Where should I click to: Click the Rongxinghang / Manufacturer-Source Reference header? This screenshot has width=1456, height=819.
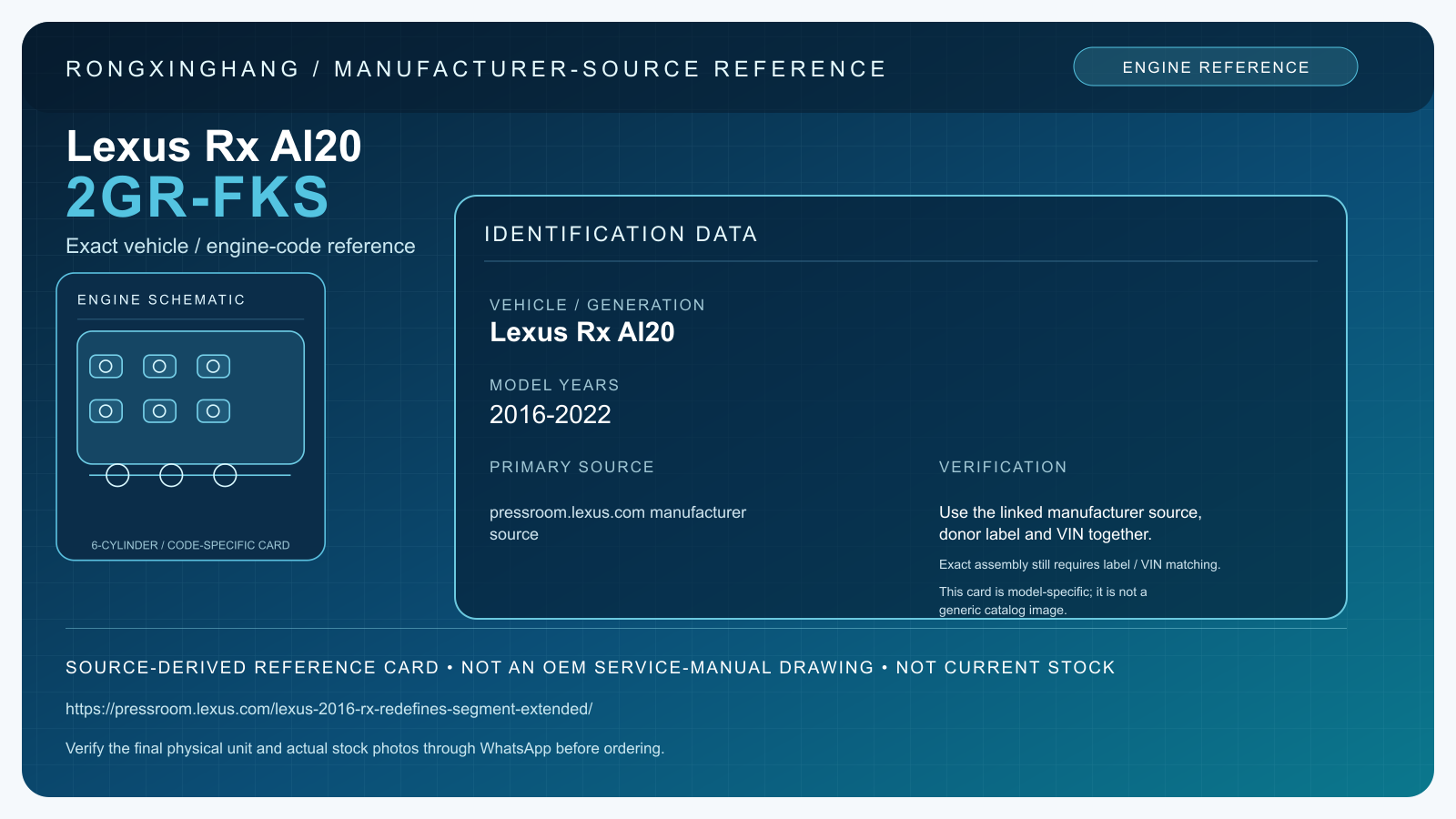click(476, 69)
